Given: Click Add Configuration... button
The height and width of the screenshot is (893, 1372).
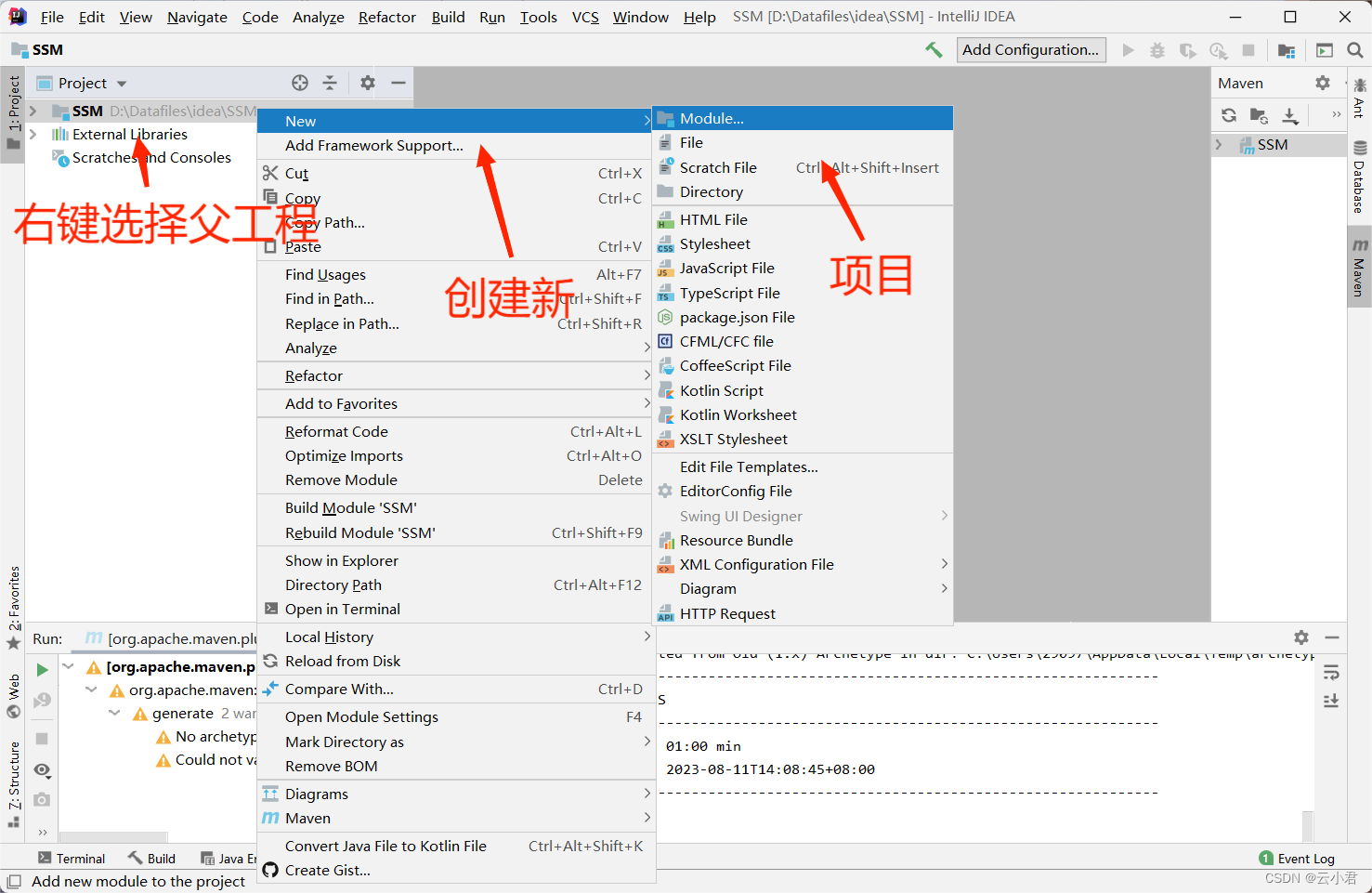Looking at the screenshot, I should coord(1031,50).
